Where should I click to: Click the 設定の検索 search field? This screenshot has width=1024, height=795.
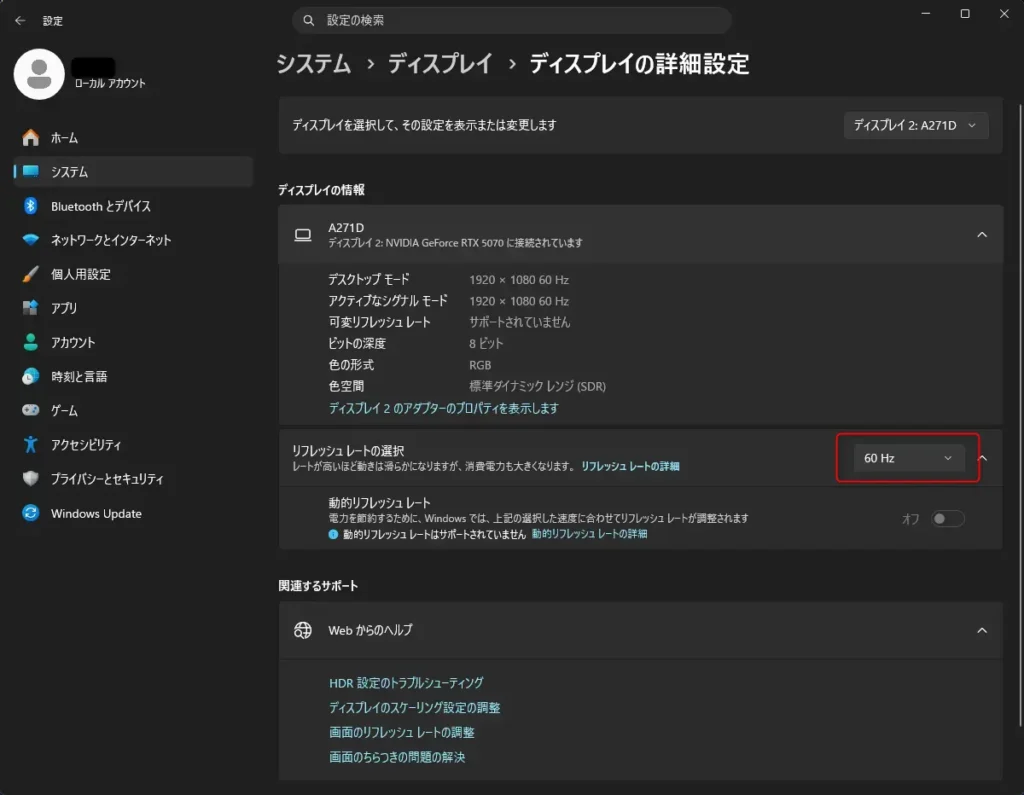coord(511,20)
